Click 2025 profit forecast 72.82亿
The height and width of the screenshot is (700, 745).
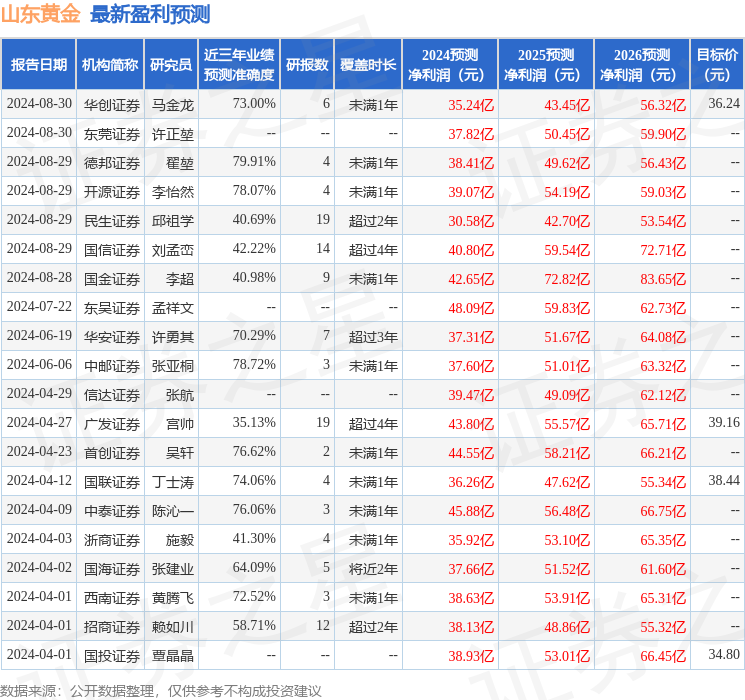567,279
